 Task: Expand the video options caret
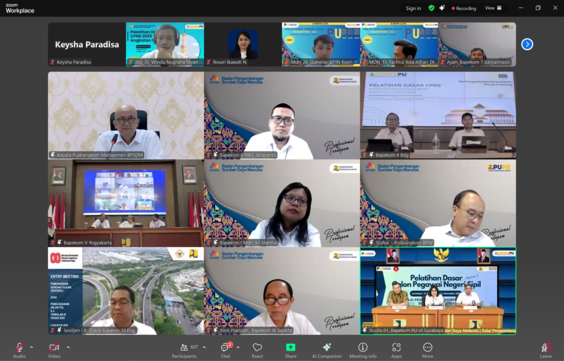[68, 347]
